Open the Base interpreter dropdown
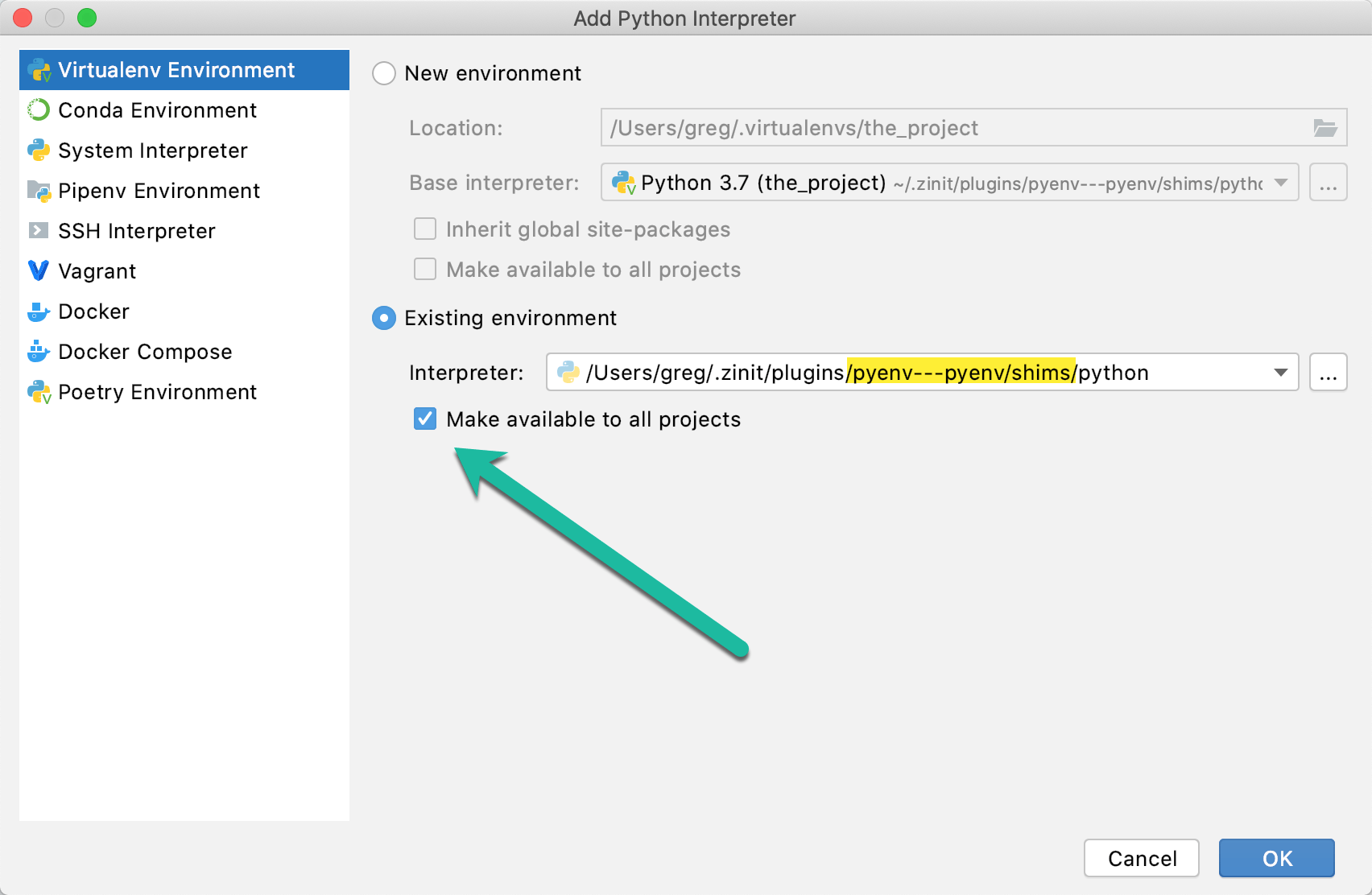 (x=1280, y=184)
